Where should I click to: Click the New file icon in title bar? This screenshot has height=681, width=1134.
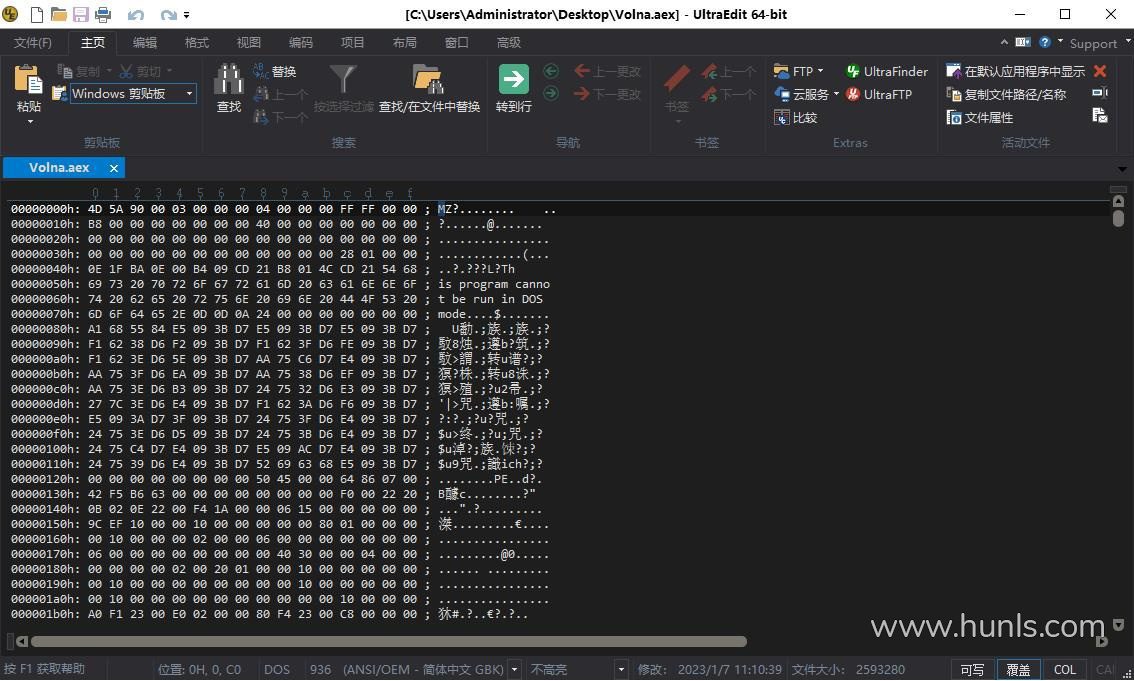(36, 14)
